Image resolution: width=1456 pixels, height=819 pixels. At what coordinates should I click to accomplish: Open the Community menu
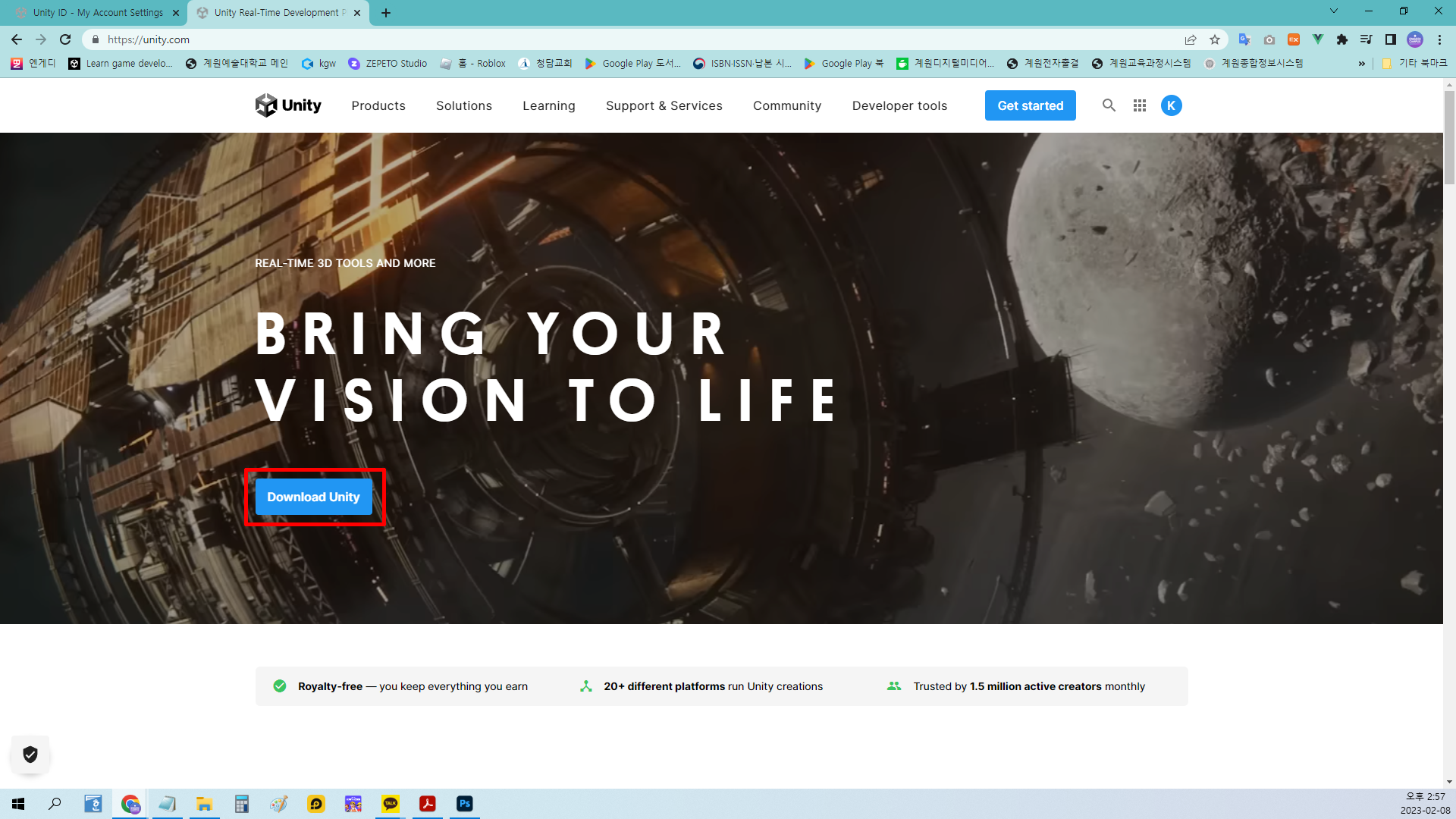coord(787,105)
